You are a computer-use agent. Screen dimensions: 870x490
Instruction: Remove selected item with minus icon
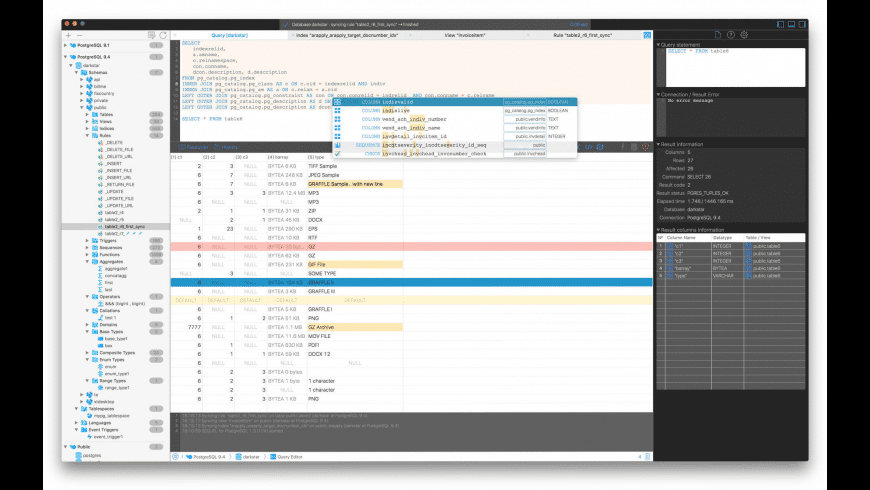[79, 35]
